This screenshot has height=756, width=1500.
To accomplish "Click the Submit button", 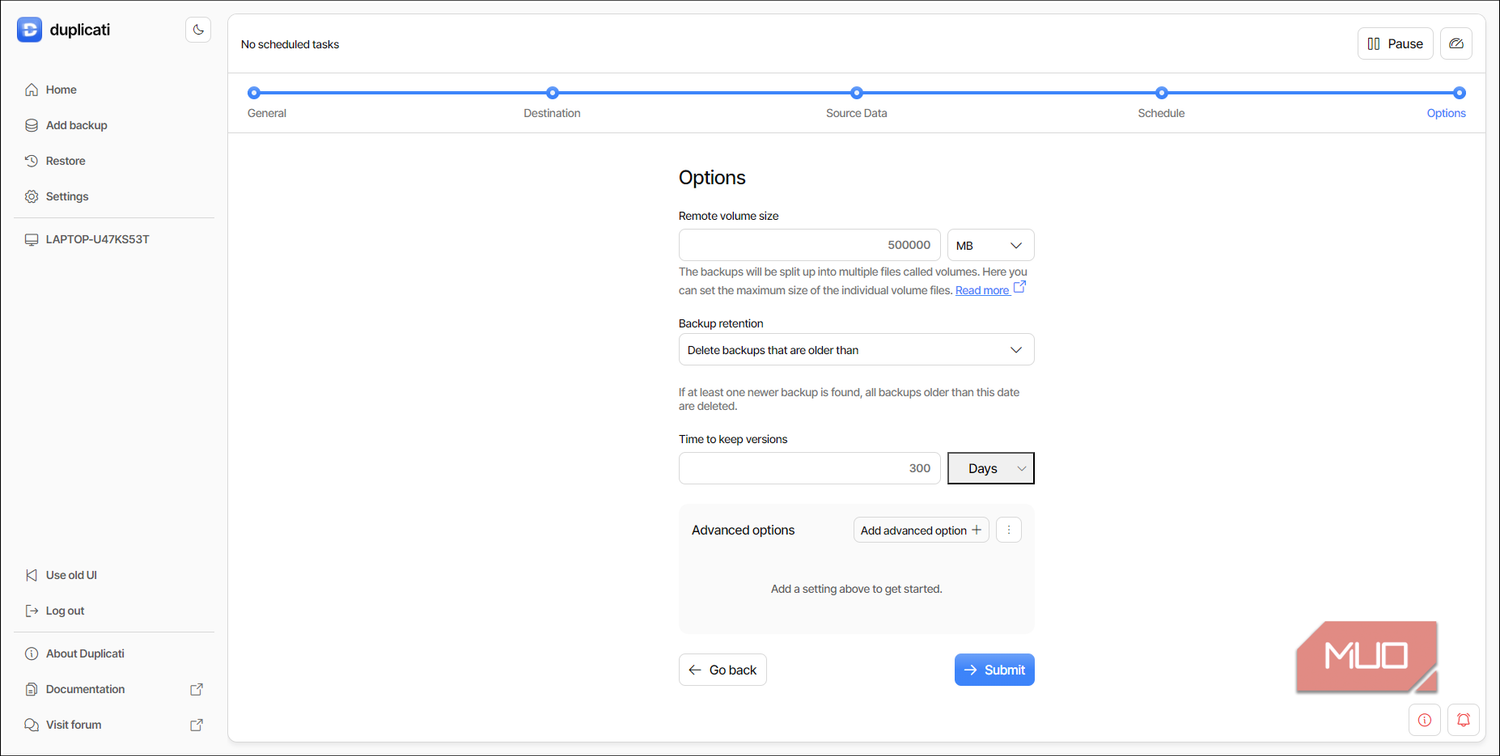I will [x=995, y=670].
